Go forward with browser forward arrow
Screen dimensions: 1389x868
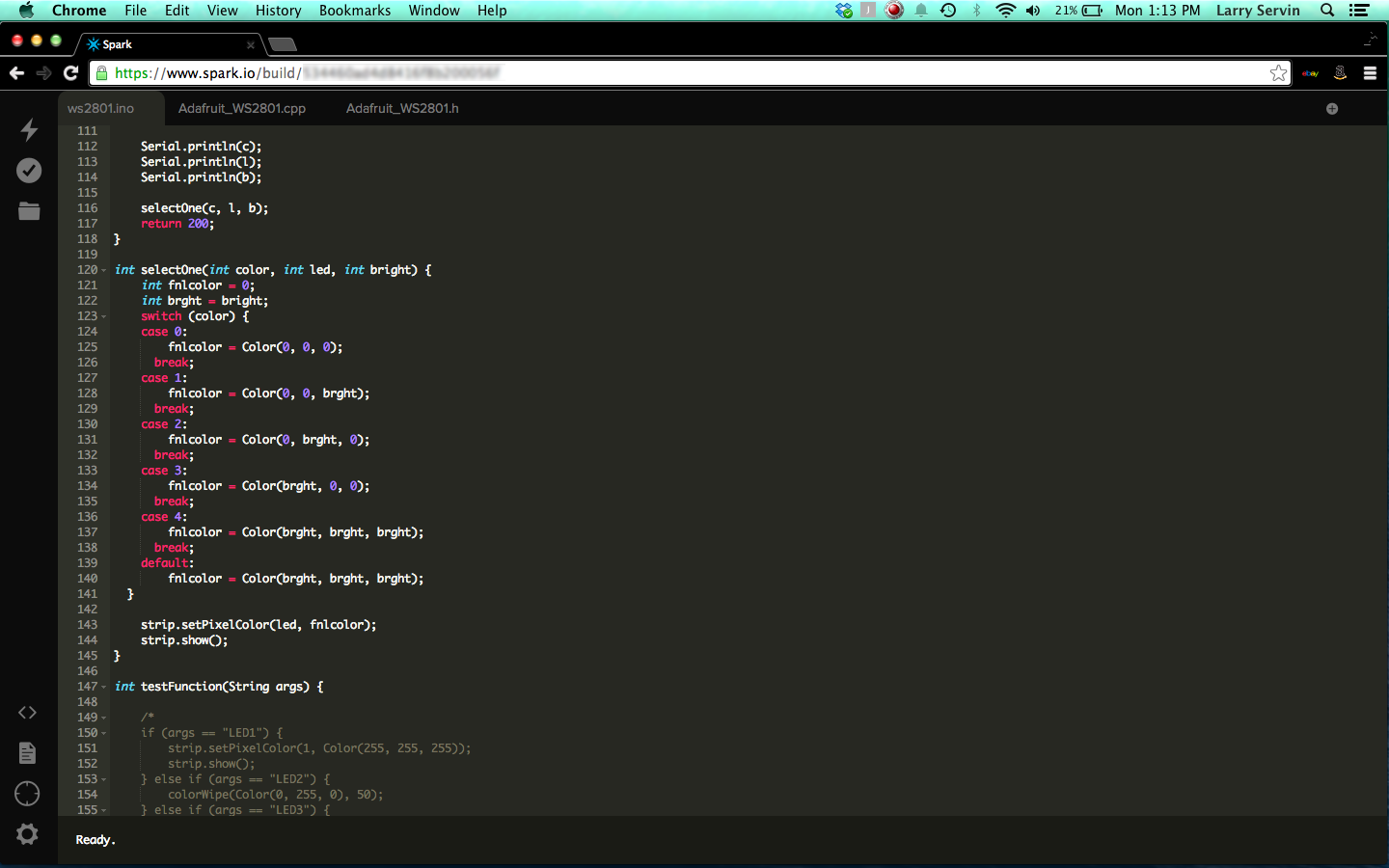43,73
